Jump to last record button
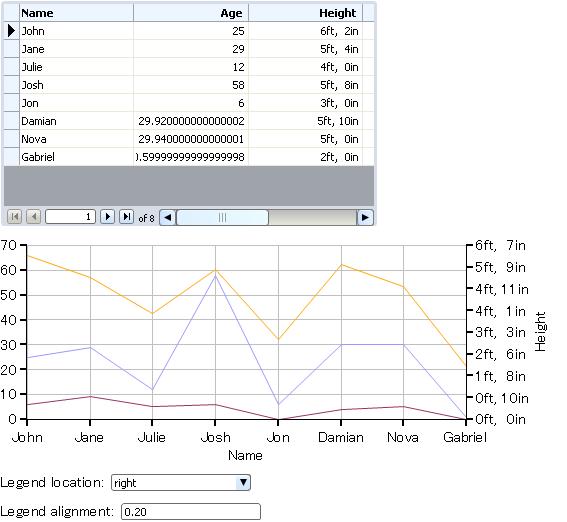Viewport: 567px width, 522px height. coord(127,217)
